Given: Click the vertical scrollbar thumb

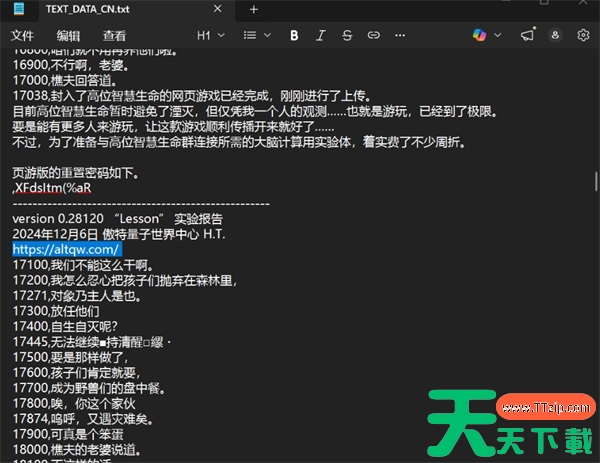Looking at the screenshot, I should pyautogui.click(x=596, y=181).
